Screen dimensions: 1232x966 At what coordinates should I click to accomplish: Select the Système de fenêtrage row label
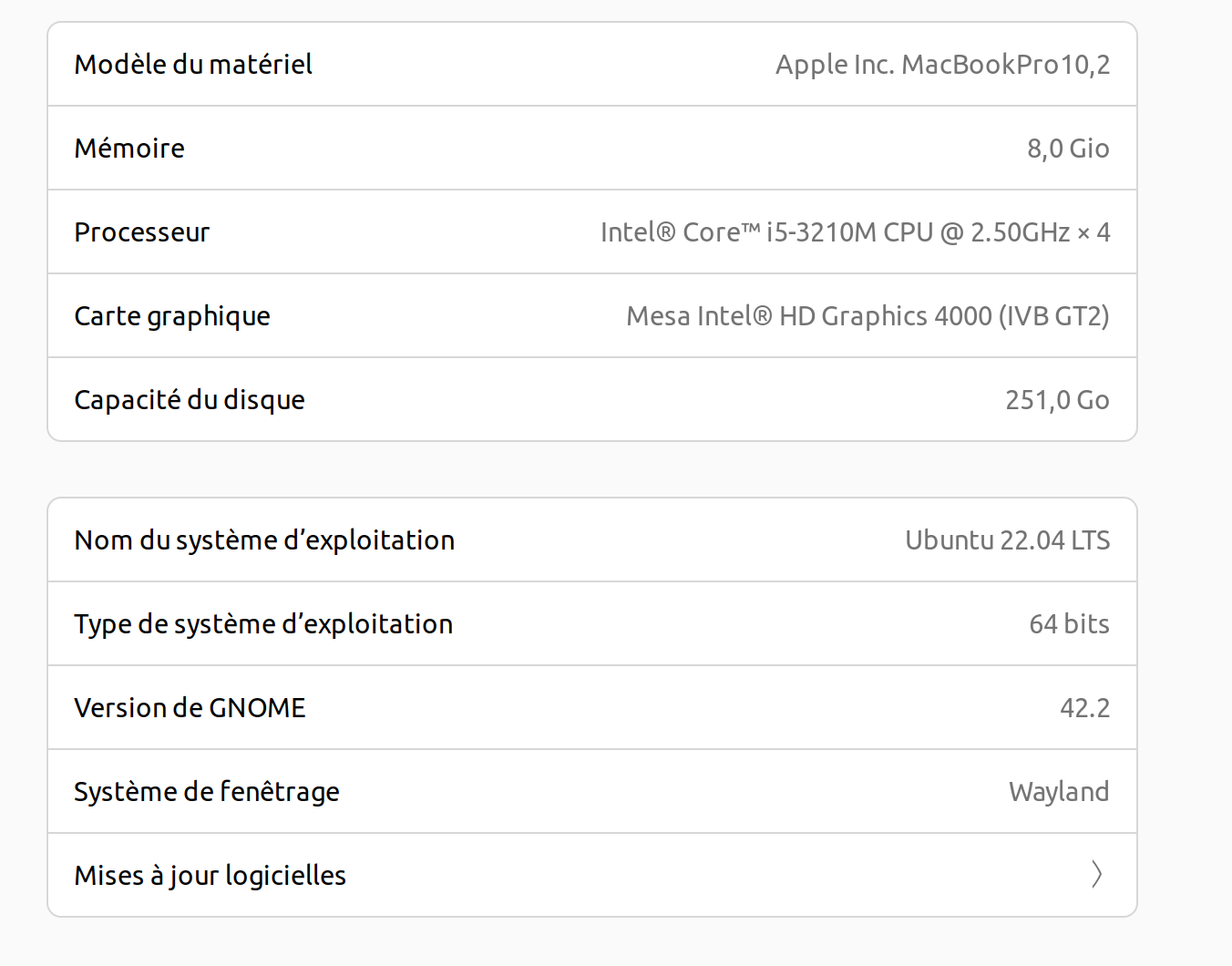pos(207,792)
